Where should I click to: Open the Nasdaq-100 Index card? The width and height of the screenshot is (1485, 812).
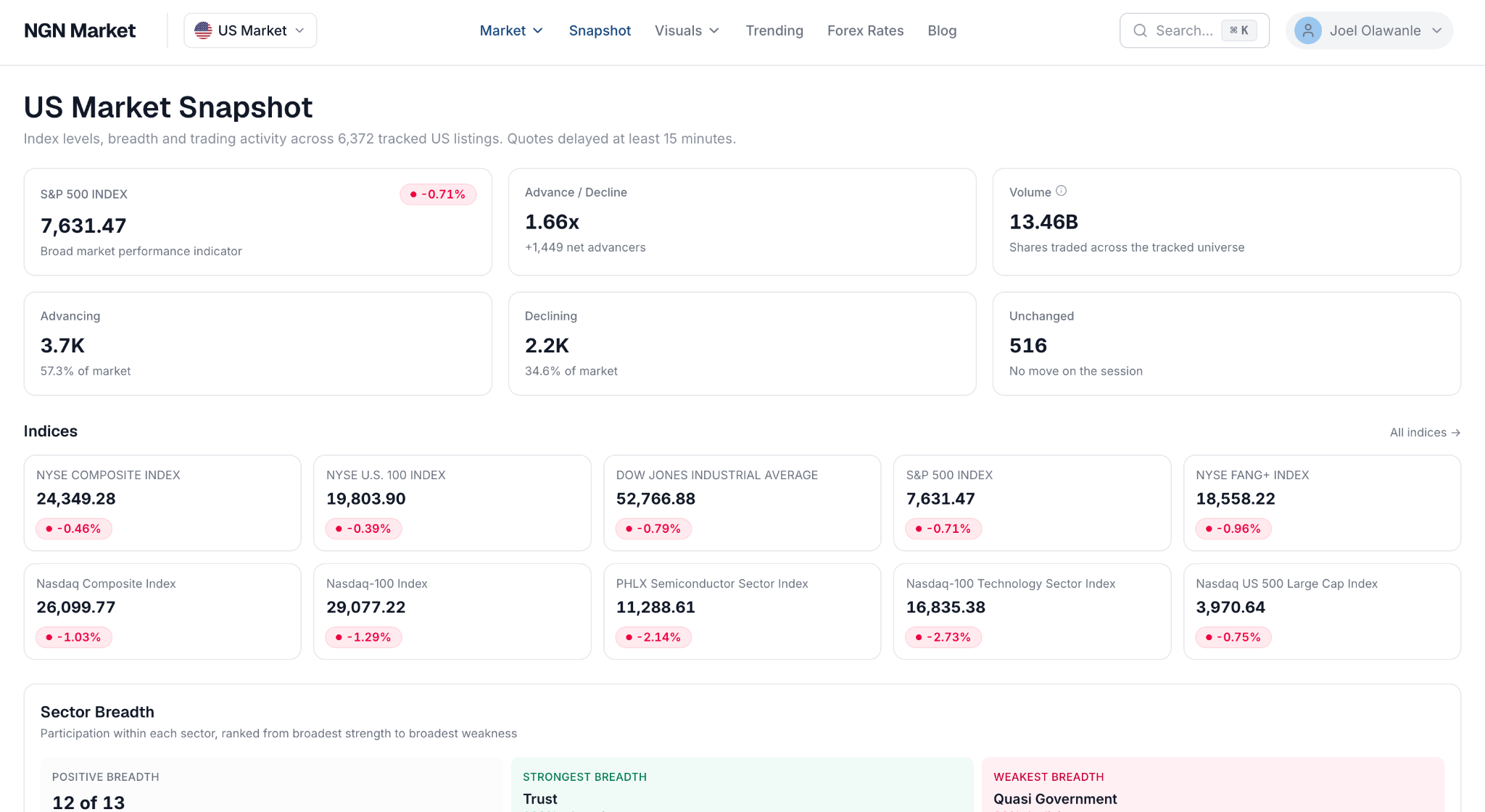click(x=452, y=612)
